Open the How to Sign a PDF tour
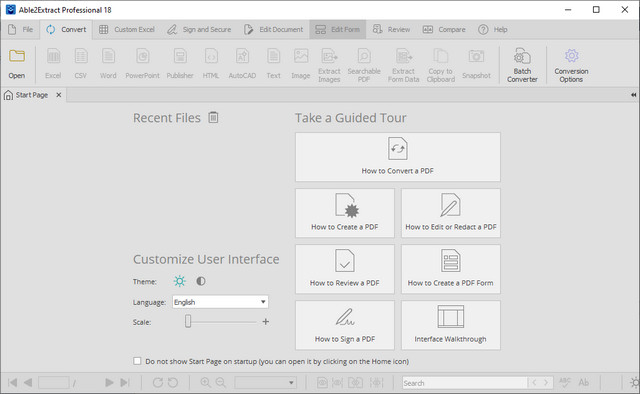Image resolution: width=640 pixels, height=394 pixels. (x=345, y=325)
